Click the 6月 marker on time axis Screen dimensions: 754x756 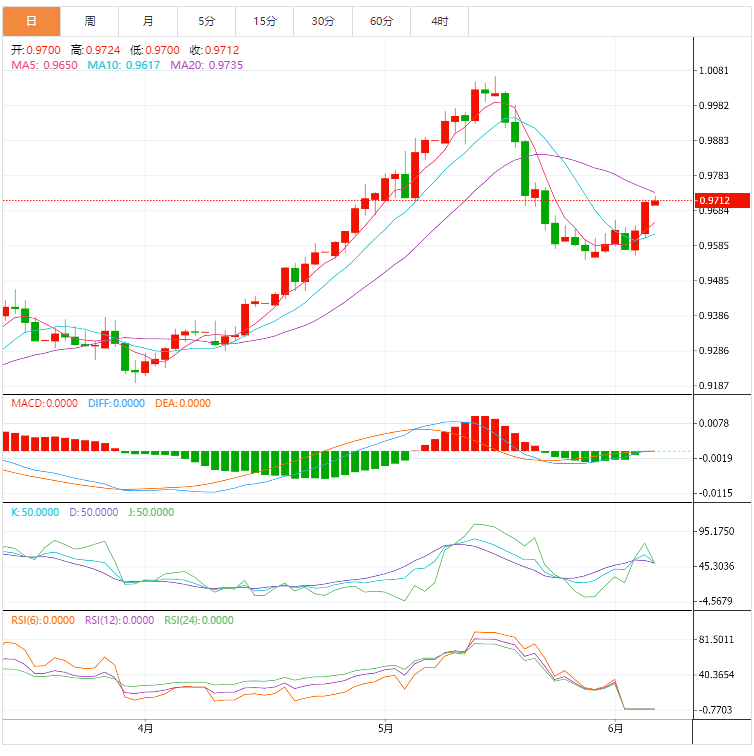point(617,728)
